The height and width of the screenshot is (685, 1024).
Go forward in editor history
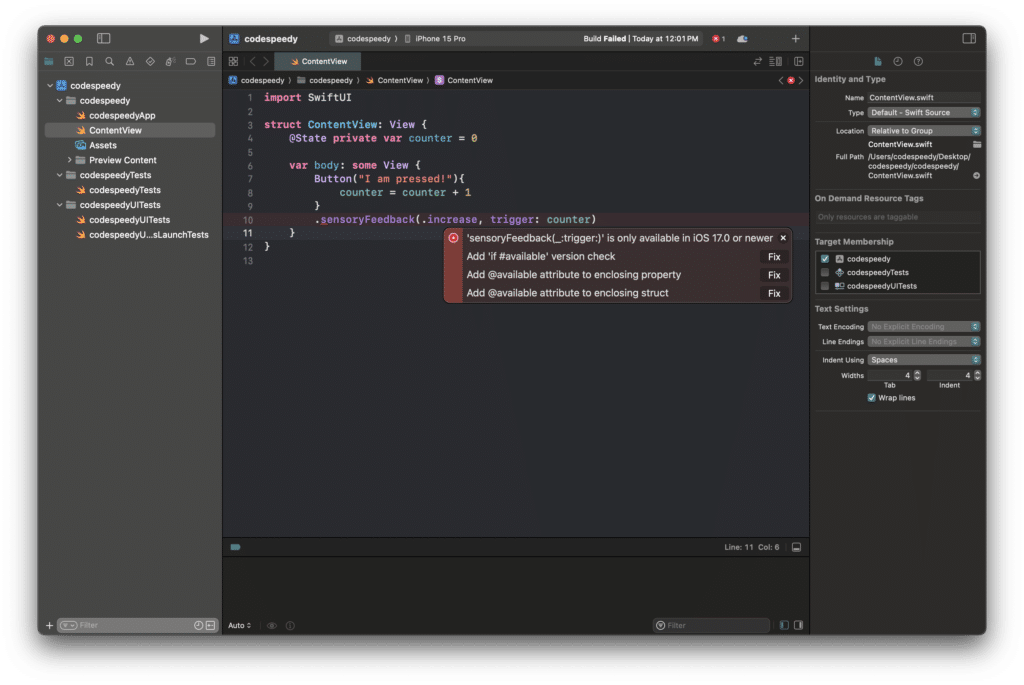[266, 61]
